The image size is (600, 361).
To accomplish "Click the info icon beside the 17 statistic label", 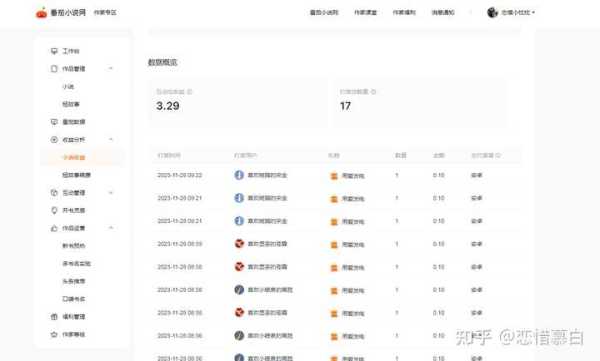I will coord(373,92).
